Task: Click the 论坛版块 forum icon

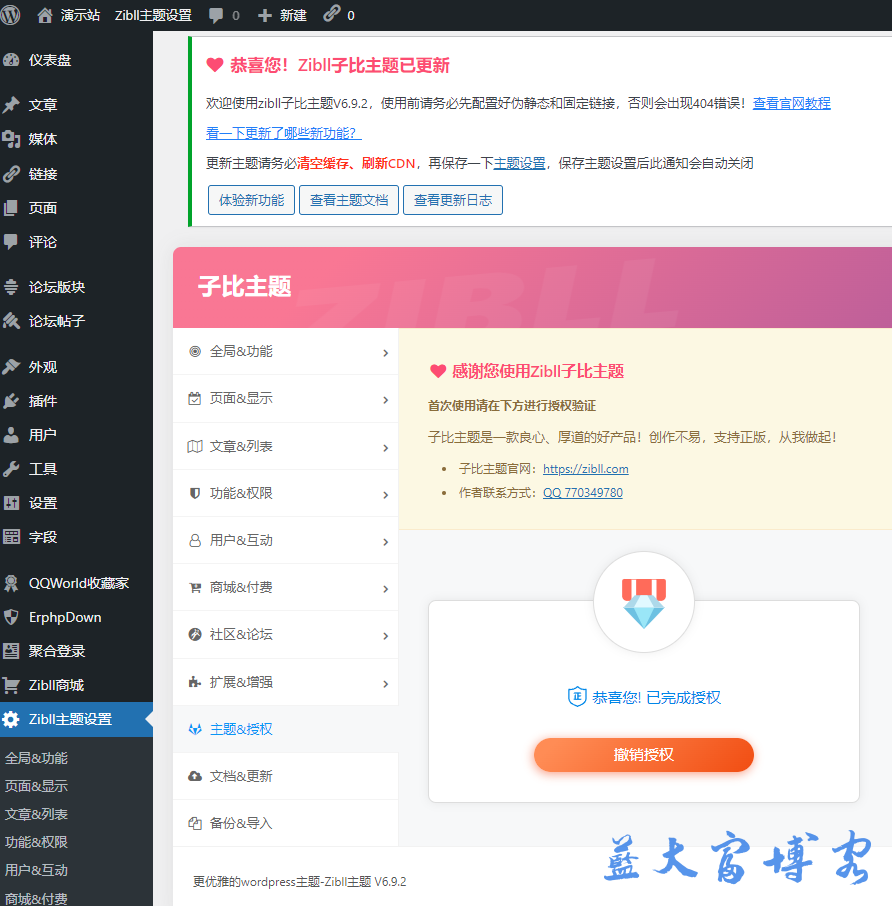Action: 10,287
